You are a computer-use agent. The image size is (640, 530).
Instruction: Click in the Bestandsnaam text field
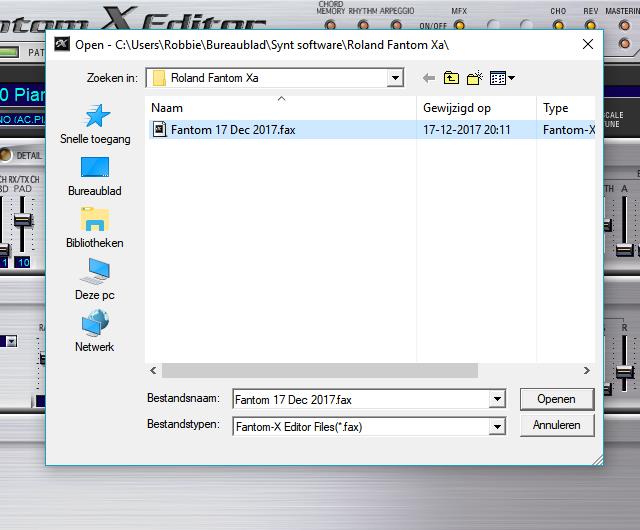[361, 399]
